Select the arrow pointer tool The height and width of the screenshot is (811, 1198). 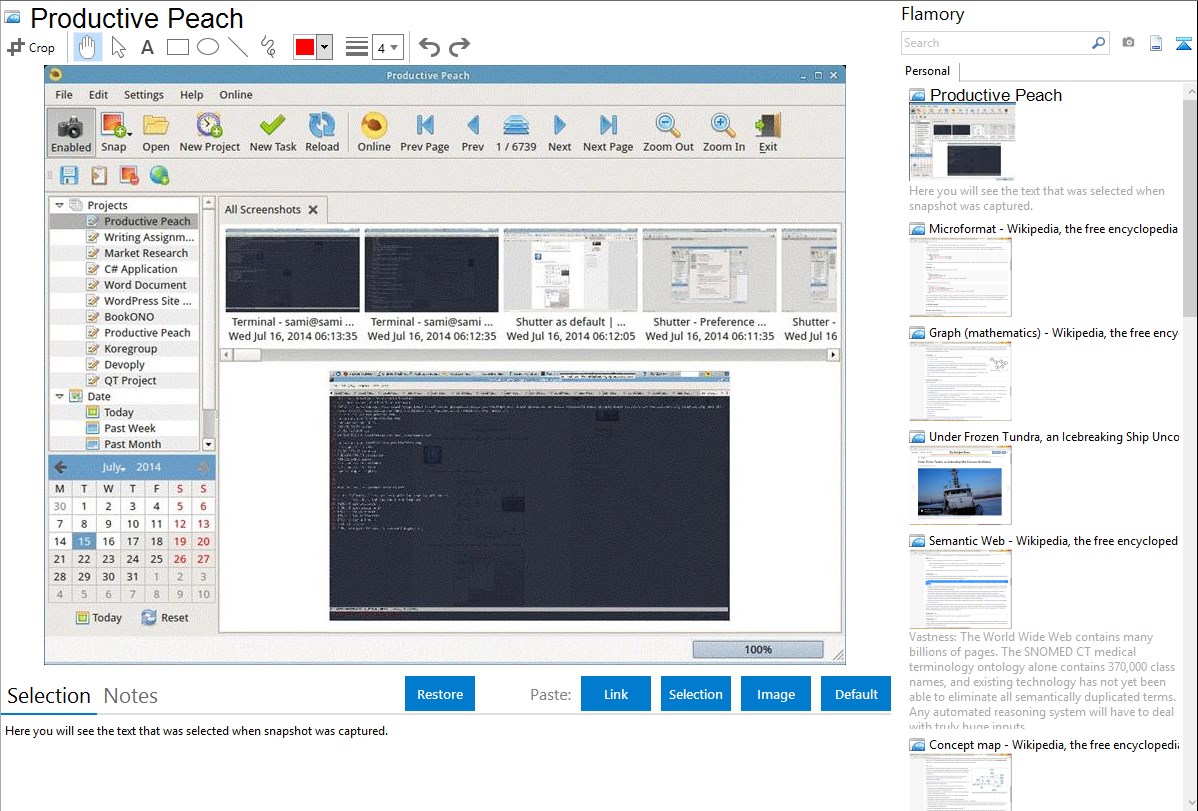click(118, 47)
